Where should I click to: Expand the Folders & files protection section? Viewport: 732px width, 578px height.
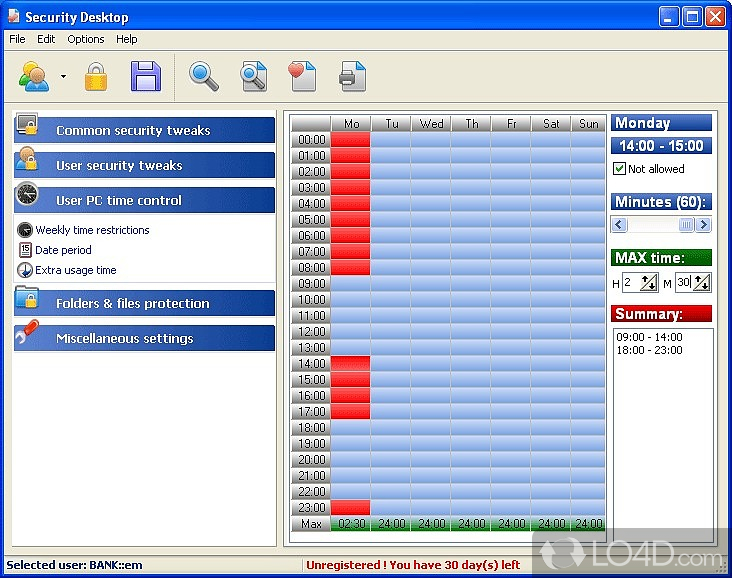[144, 303]
